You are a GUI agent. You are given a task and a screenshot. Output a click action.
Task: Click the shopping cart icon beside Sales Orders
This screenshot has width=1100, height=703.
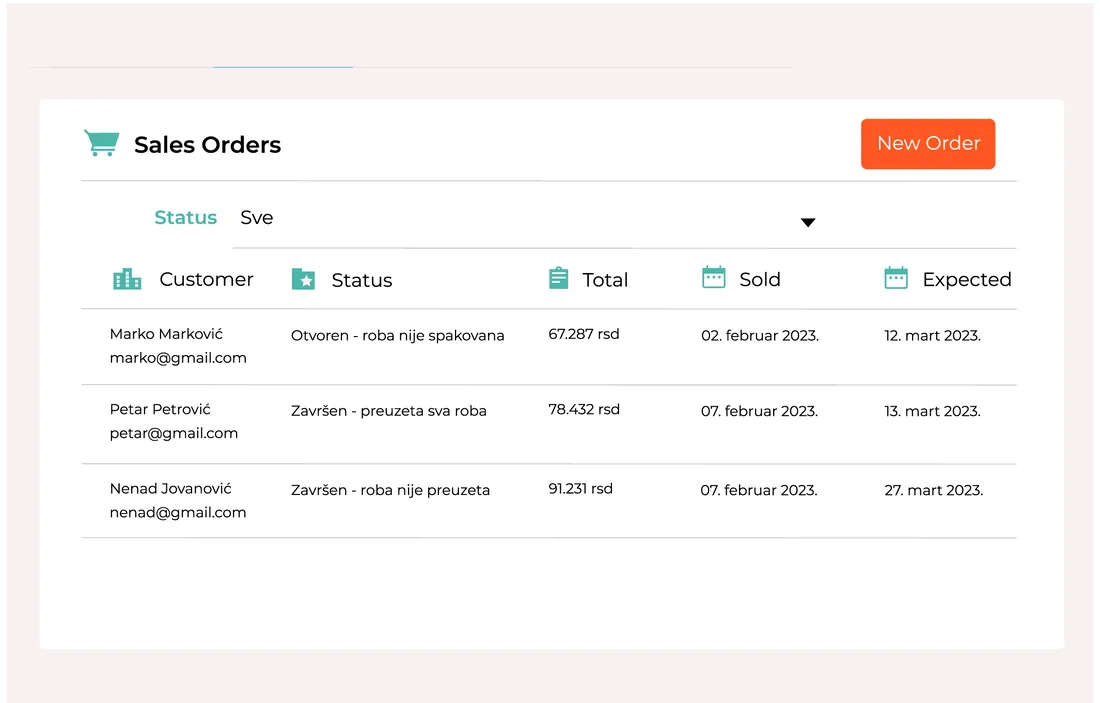point(102,143)
